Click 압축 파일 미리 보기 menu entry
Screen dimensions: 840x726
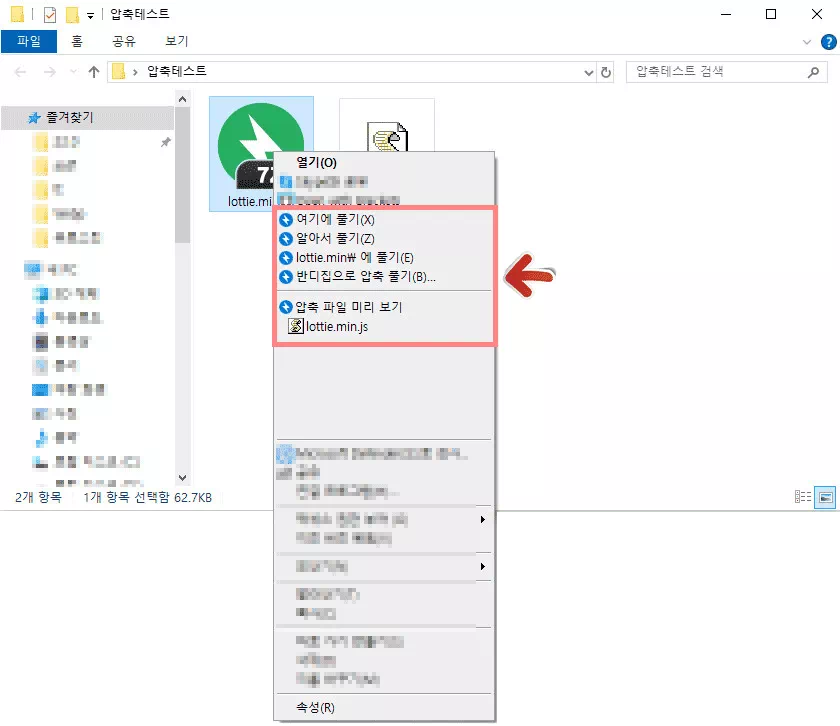coord(383,307)
